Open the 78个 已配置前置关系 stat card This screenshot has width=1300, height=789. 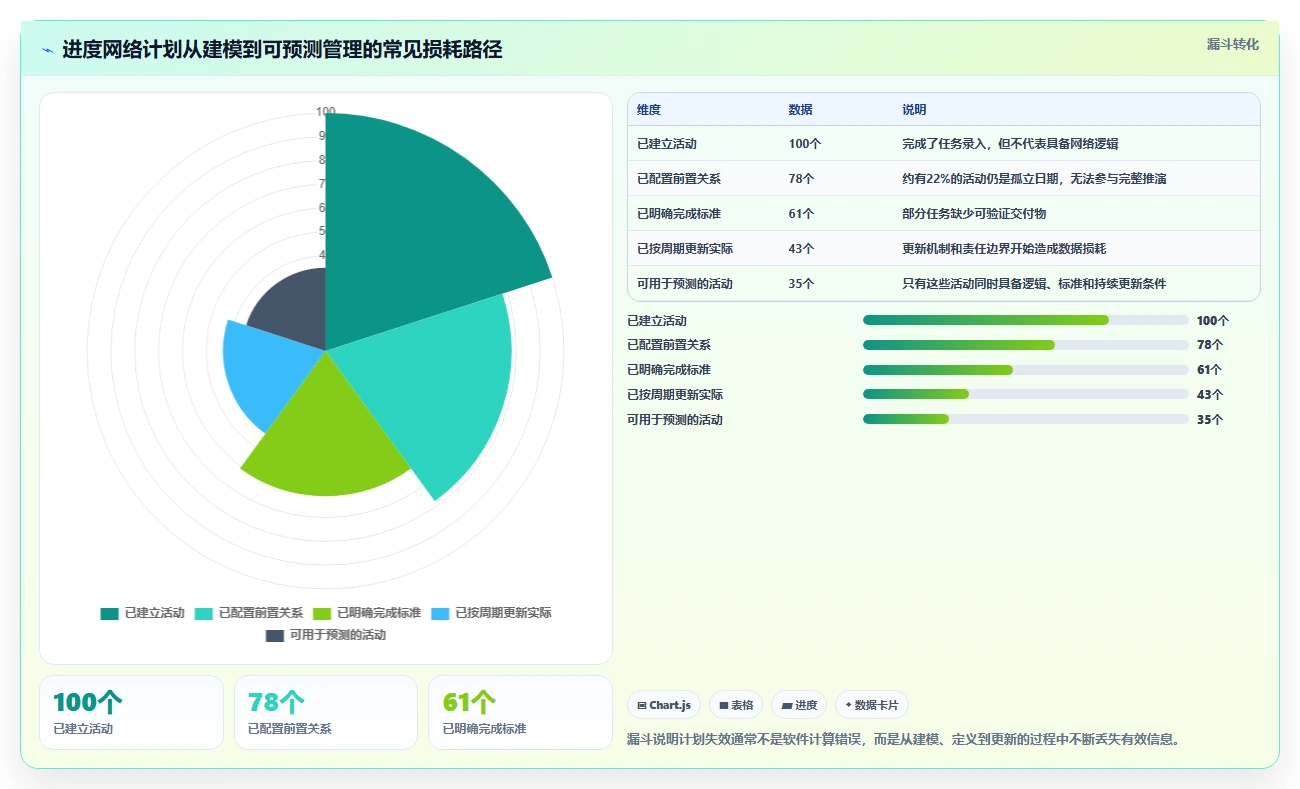point(325,712)
